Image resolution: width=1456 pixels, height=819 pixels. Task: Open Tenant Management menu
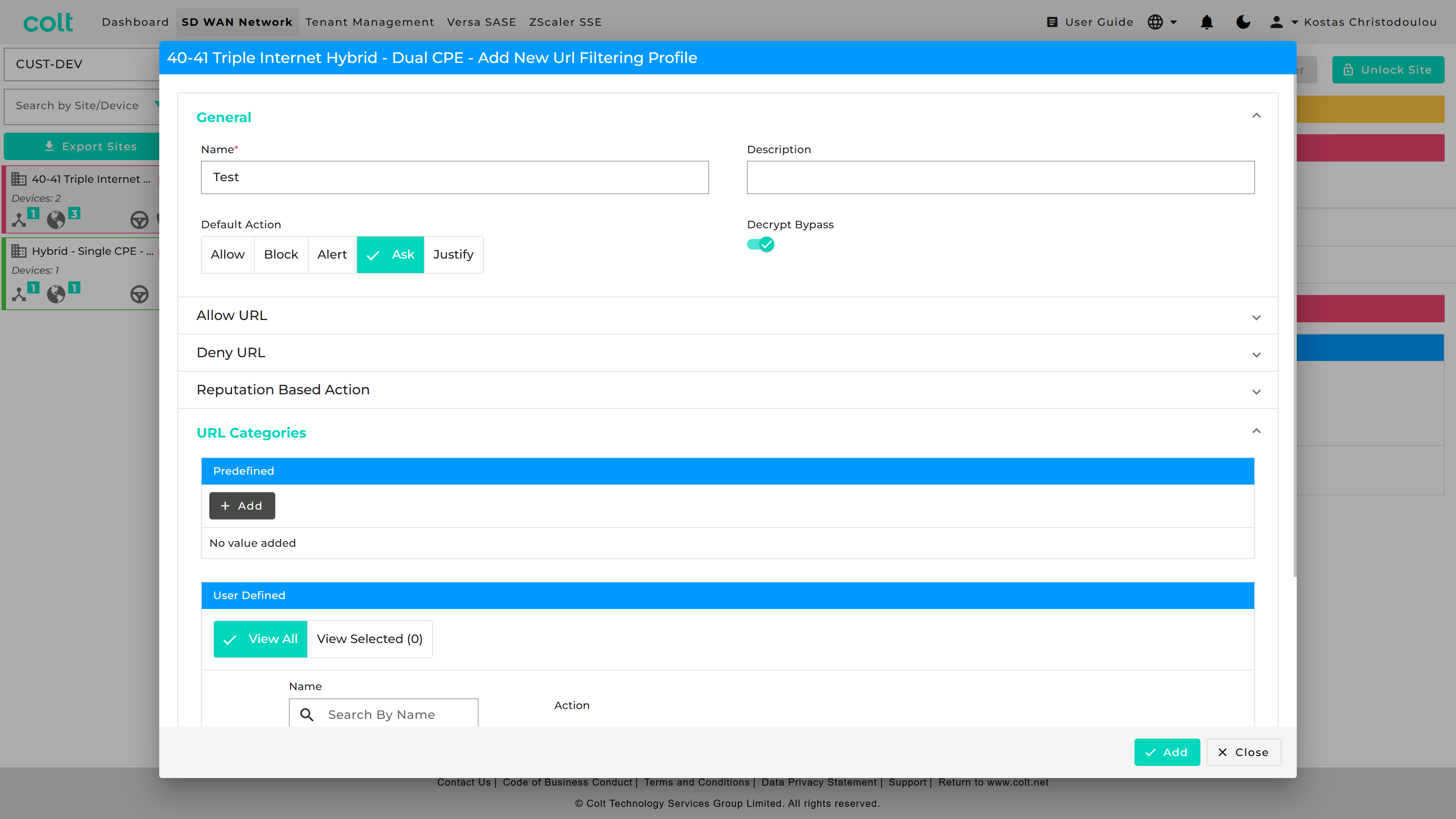tap(370, 22)
